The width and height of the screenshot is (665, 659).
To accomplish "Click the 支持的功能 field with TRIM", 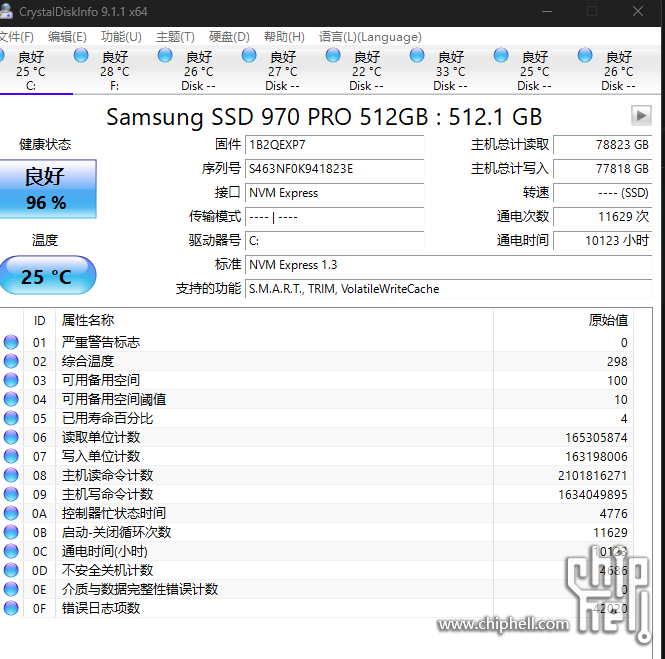I will coord(449,289).
